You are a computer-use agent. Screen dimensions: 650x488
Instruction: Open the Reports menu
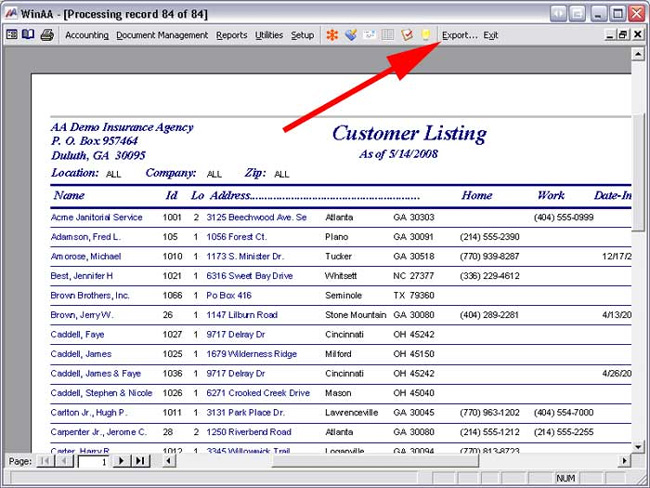point(231,35)
